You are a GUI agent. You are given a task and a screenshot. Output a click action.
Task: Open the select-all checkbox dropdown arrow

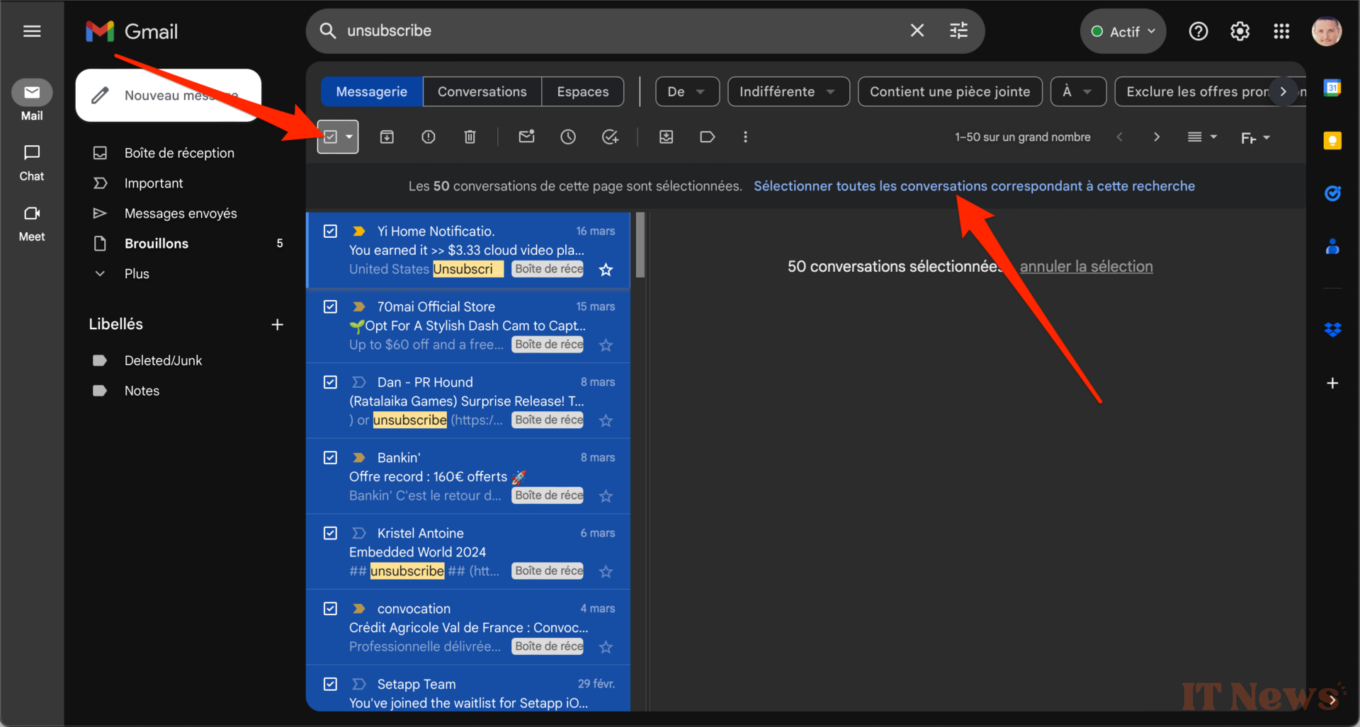point(349,137)
